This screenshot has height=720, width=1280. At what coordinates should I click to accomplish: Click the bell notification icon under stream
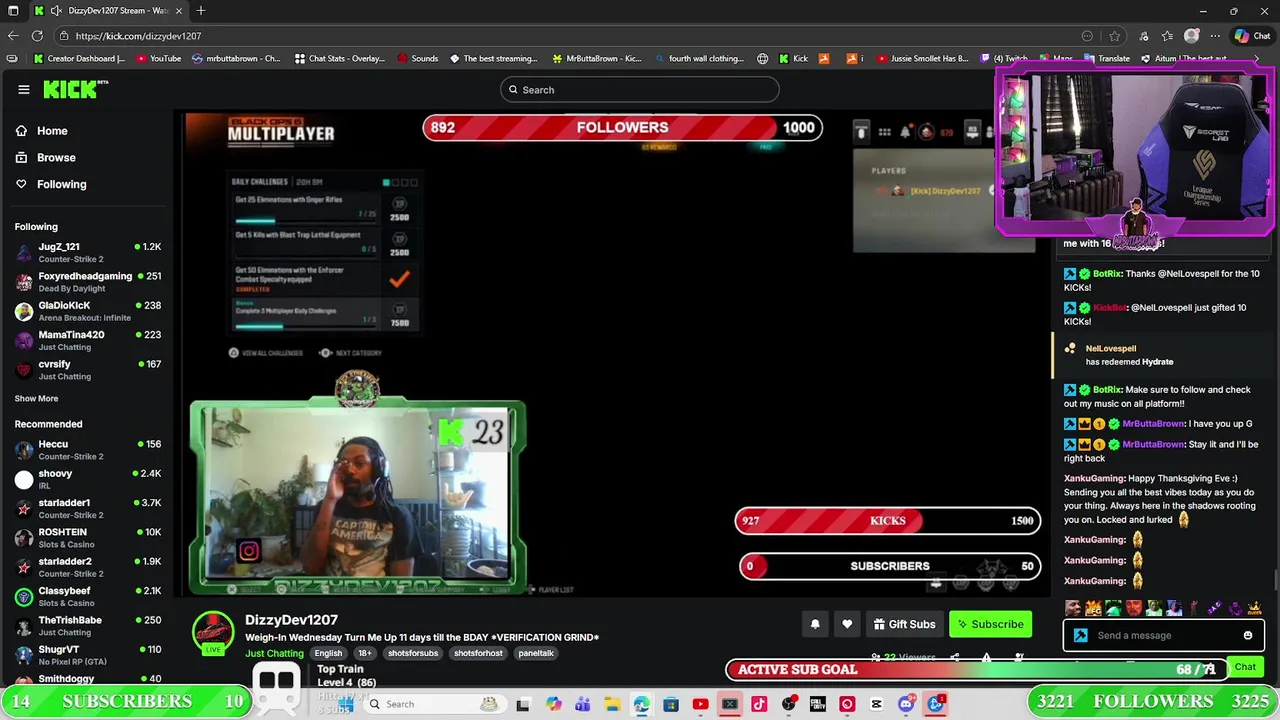[x=815, y=624]
